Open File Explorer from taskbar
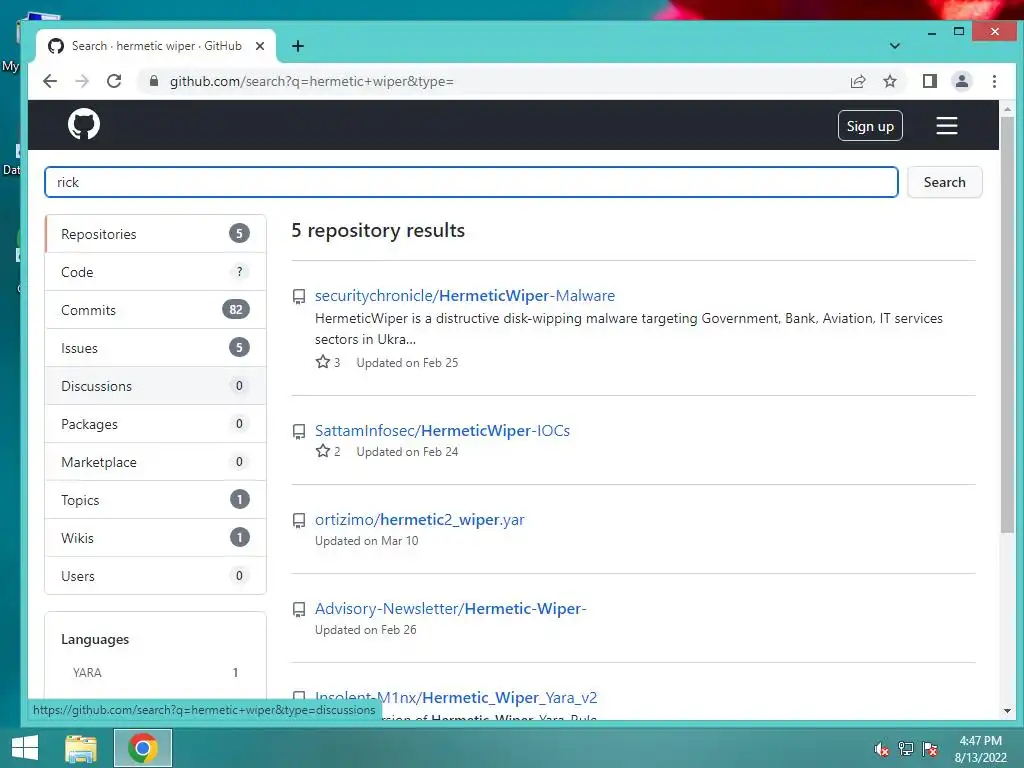 coord(81,748)
